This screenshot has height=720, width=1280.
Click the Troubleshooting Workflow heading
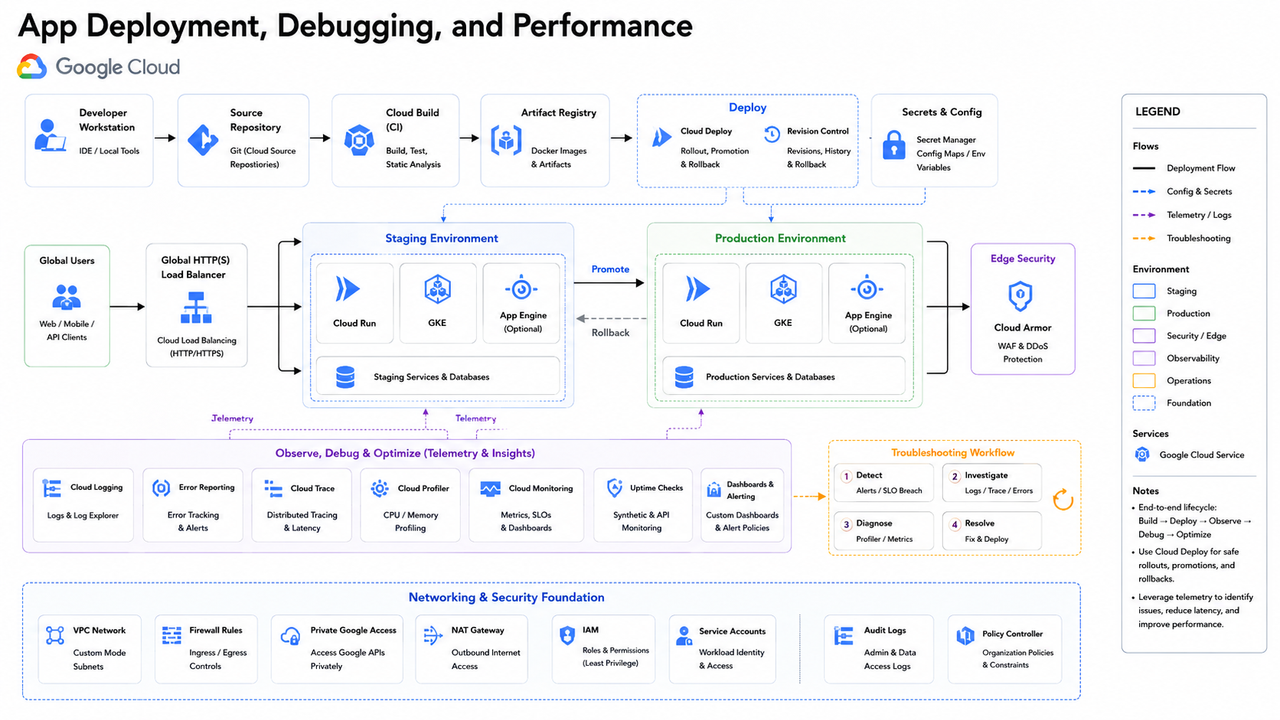pos(953,453)
